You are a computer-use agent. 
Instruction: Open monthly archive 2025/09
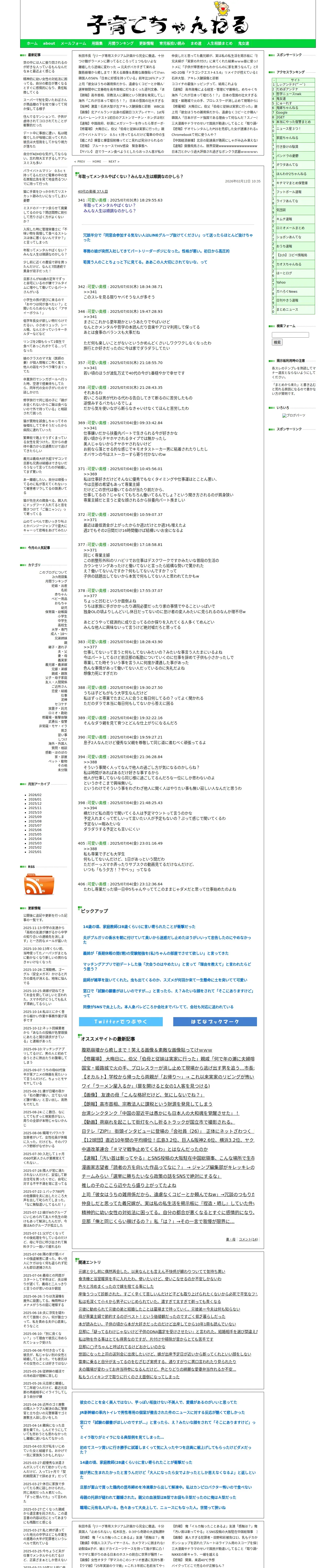35,817
